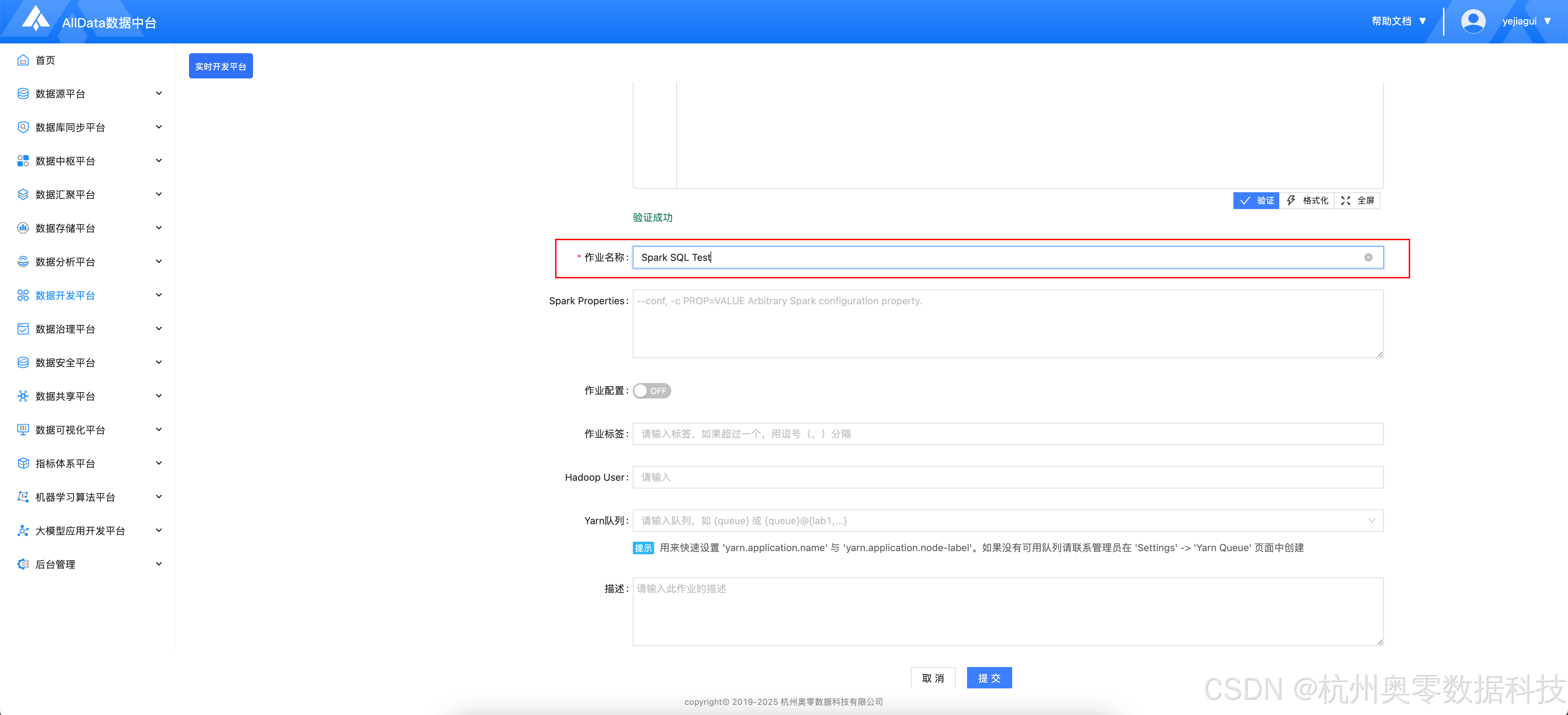Toggle the 作业配置 OFF switch
The height and width of the screenshot is (715, 1568).
pyautogui.click(x=651, y=391)
